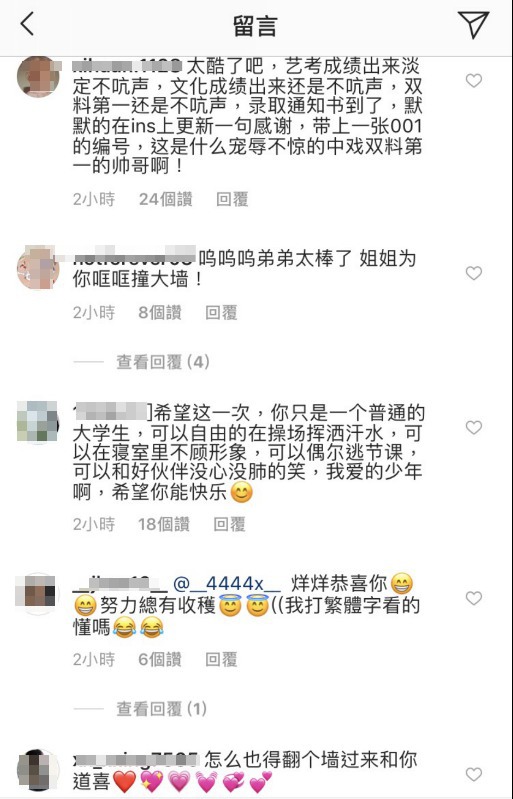Screen dimensions: 513x799
Task: Expand 查看回覆 (4) replies
Action: (163, 362)
